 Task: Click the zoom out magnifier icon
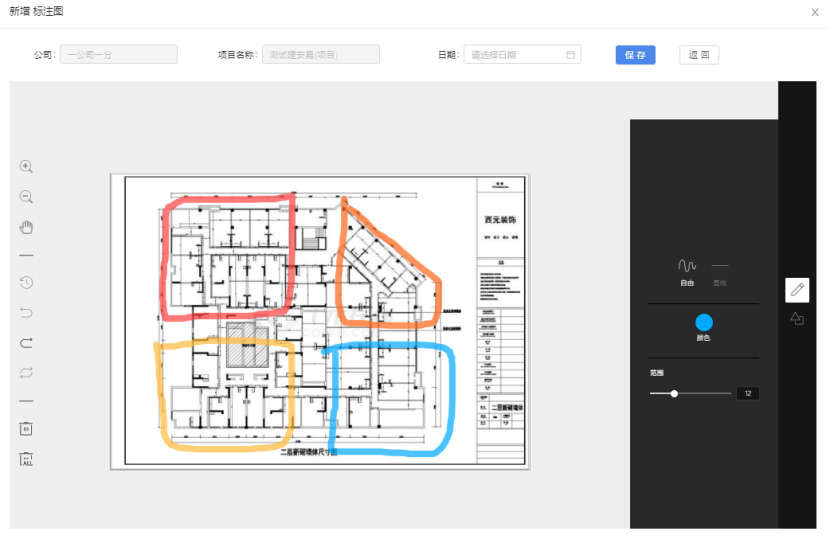click(x=27, y=197)
